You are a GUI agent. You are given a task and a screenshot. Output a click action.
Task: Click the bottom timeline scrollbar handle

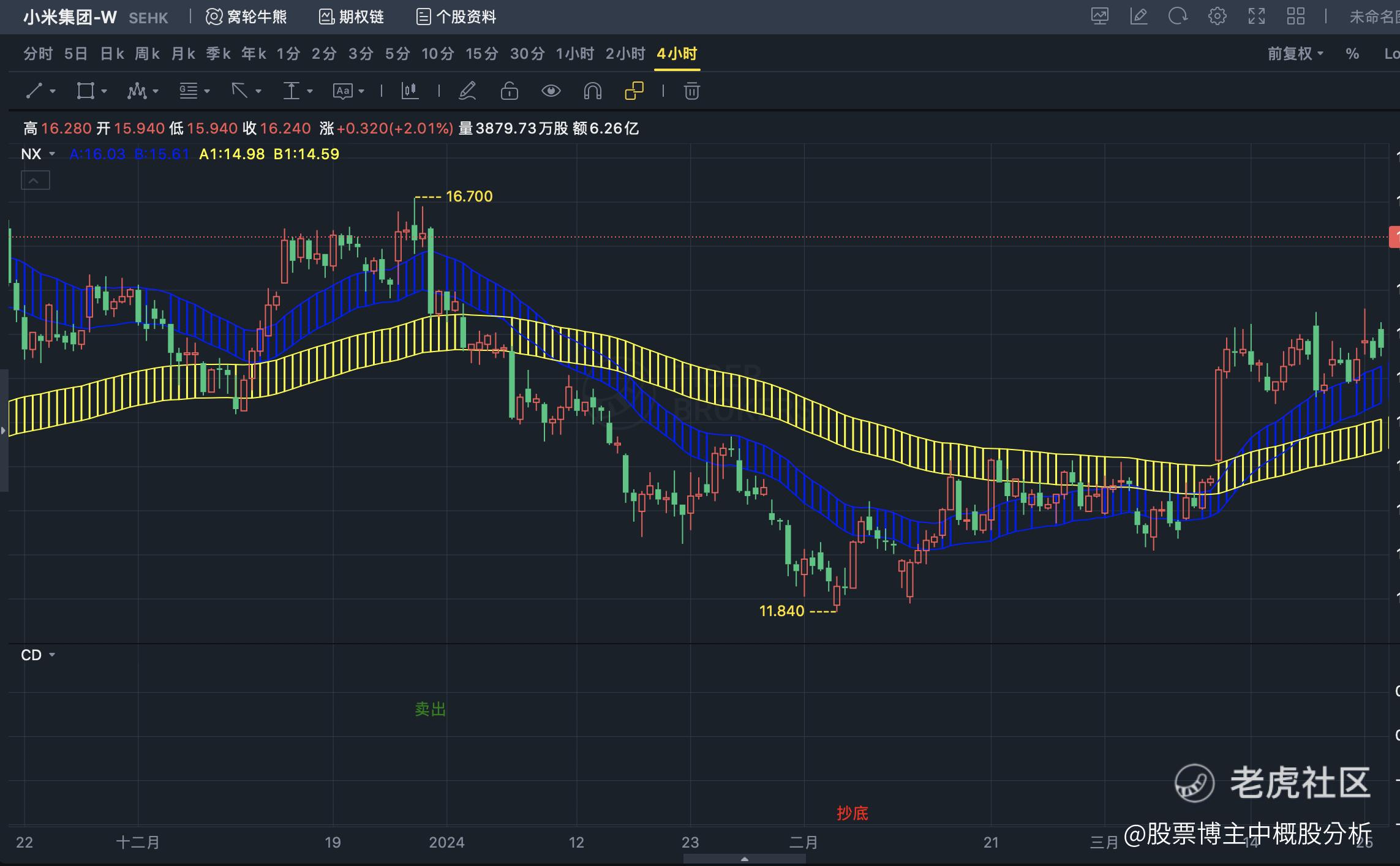(744, 859)
